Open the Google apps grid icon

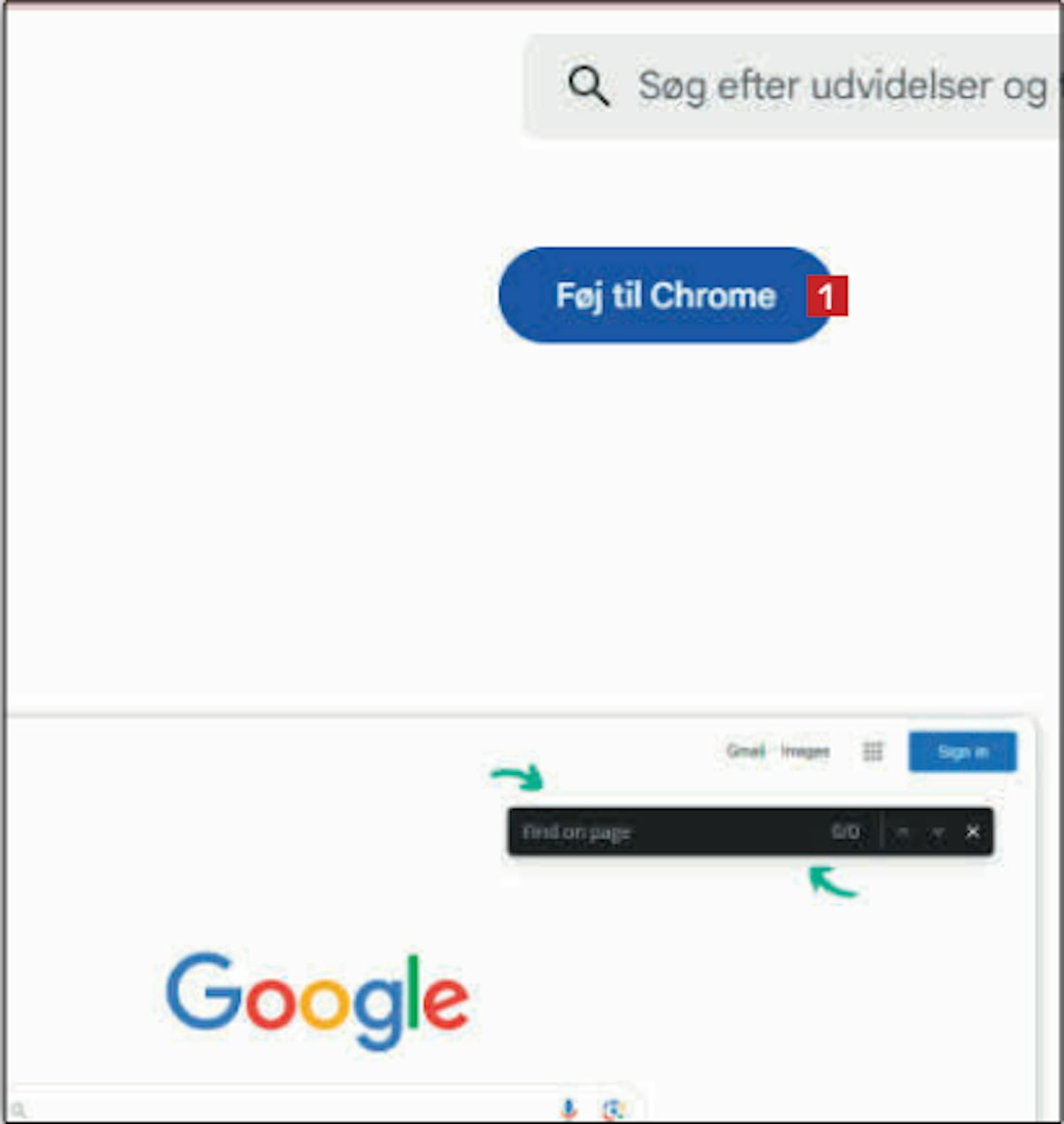coord(873,751)
